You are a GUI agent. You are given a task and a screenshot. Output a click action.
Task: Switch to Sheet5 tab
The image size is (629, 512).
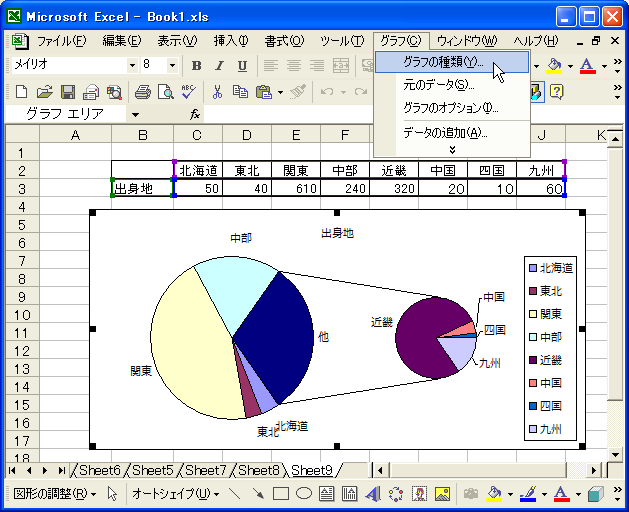153,470
